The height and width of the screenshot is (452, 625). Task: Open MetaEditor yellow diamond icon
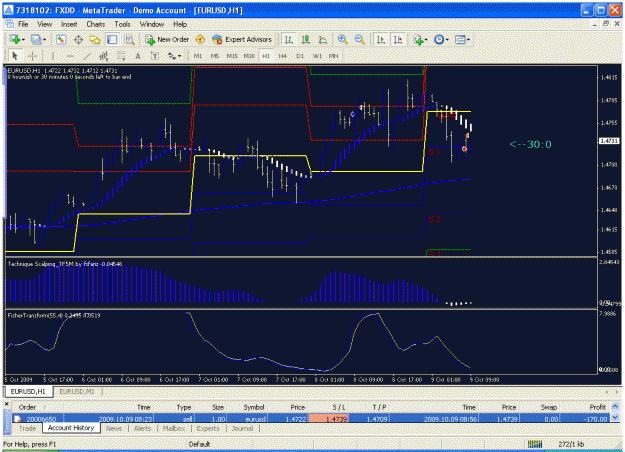pyautogui.click(x=200, y=39)
